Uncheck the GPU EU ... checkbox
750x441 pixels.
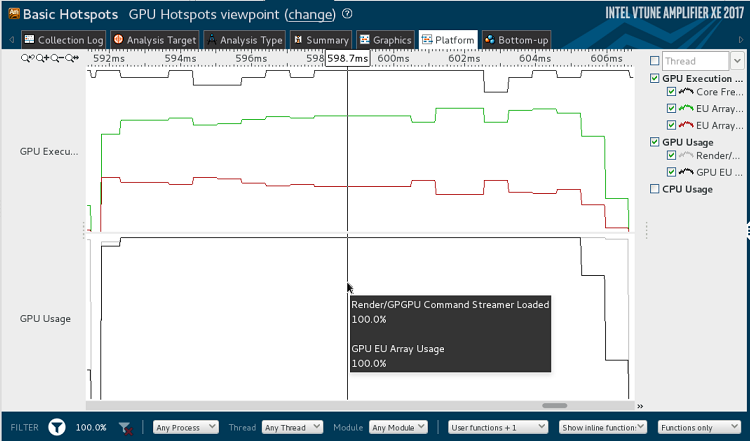point(671,172)
